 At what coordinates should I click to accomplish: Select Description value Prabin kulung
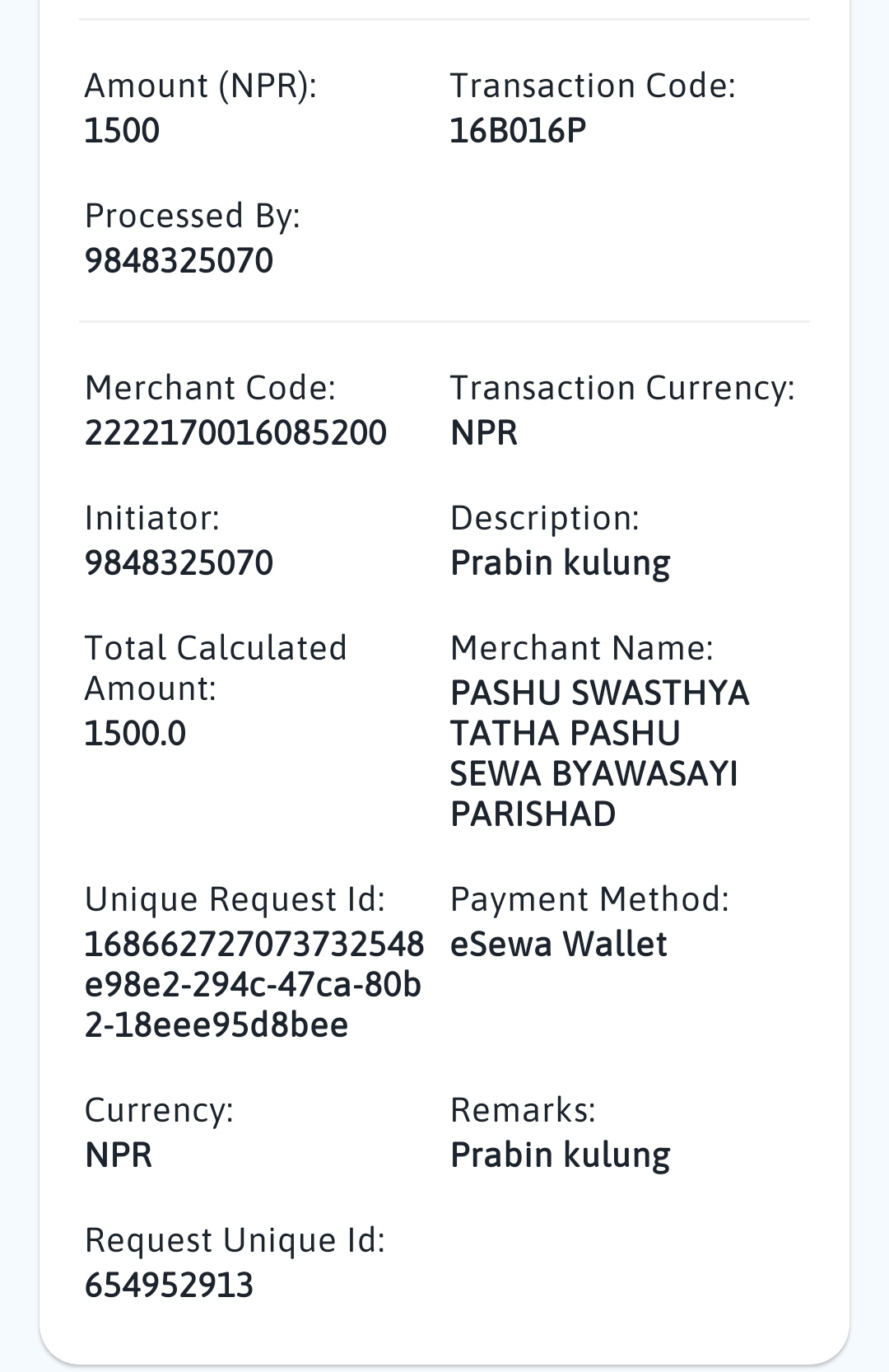[x=561, y=563]
